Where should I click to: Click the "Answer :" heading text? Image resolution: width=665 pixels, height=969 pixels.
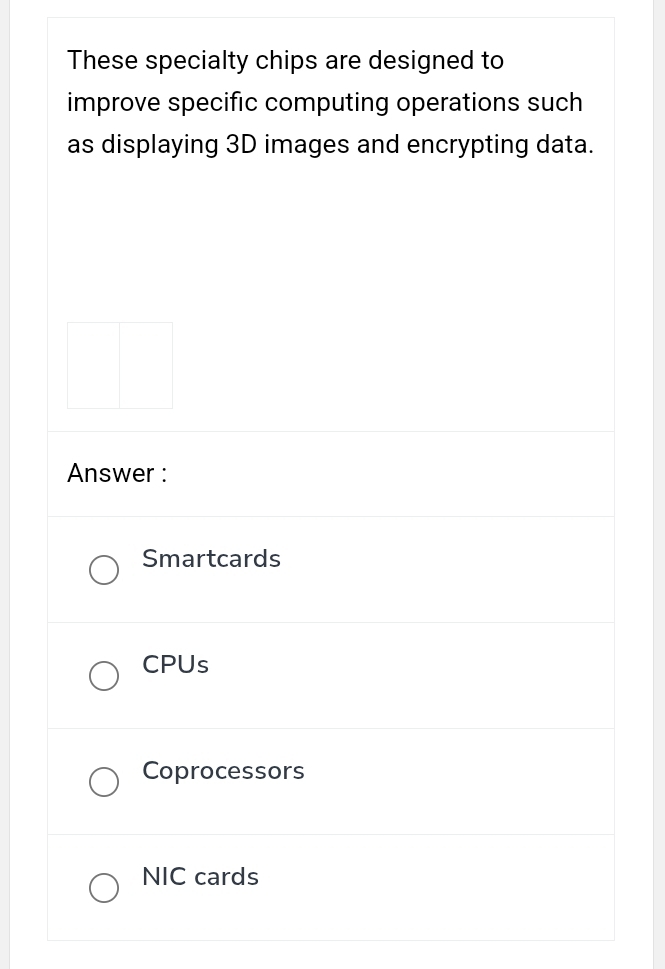click(x=117, y=473)
